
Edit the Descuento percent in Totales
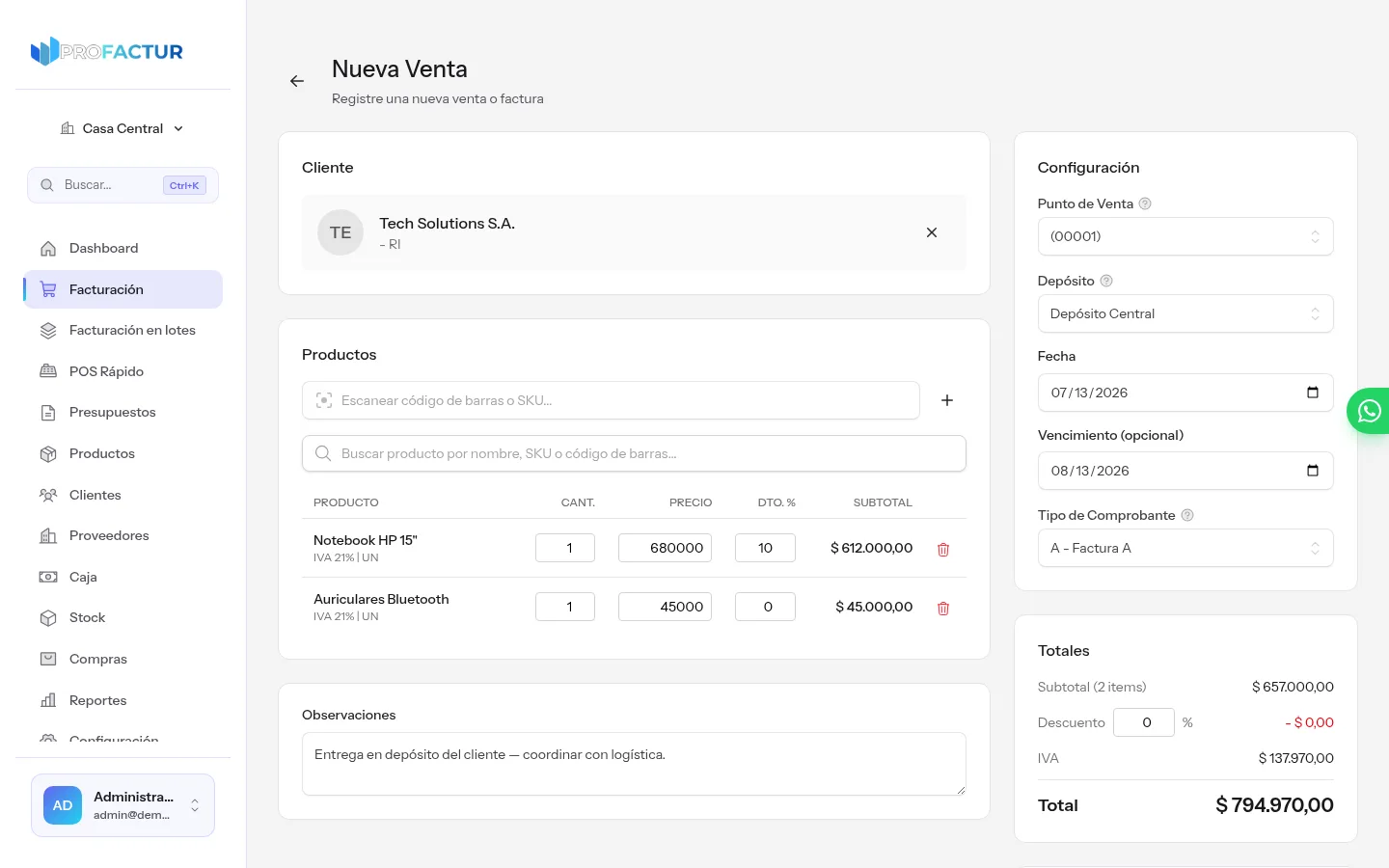pyautogui.click(x=1144, y=722)
